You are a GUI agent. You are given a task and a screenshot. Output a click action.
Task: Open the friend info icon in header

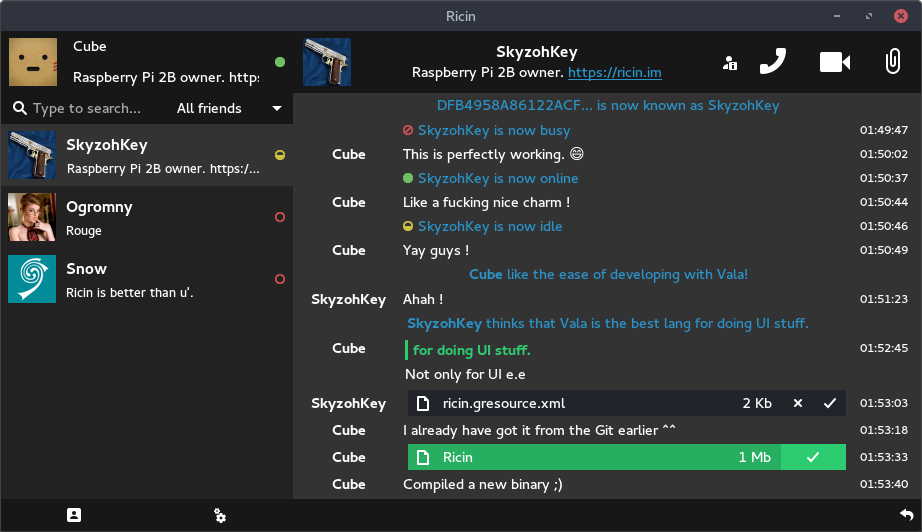(x=730, y=63)
